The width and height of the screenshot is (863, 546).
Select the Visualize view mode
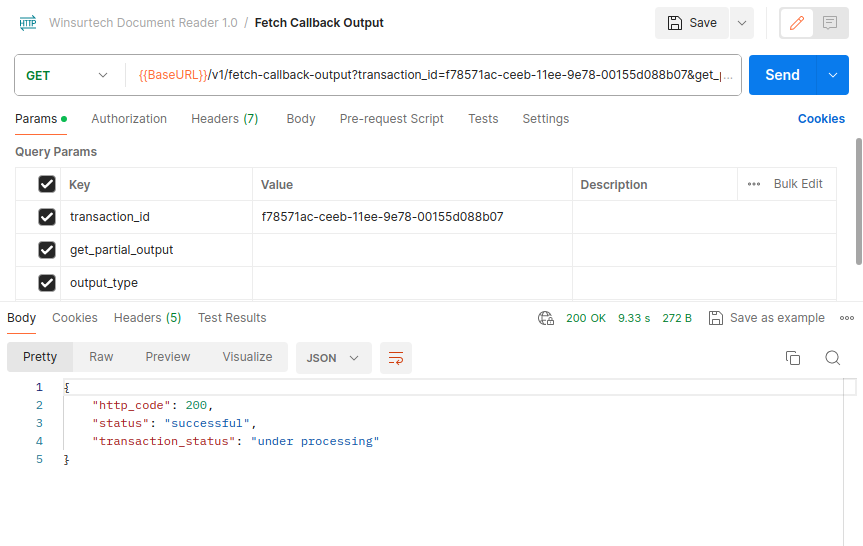click(247, 357)
